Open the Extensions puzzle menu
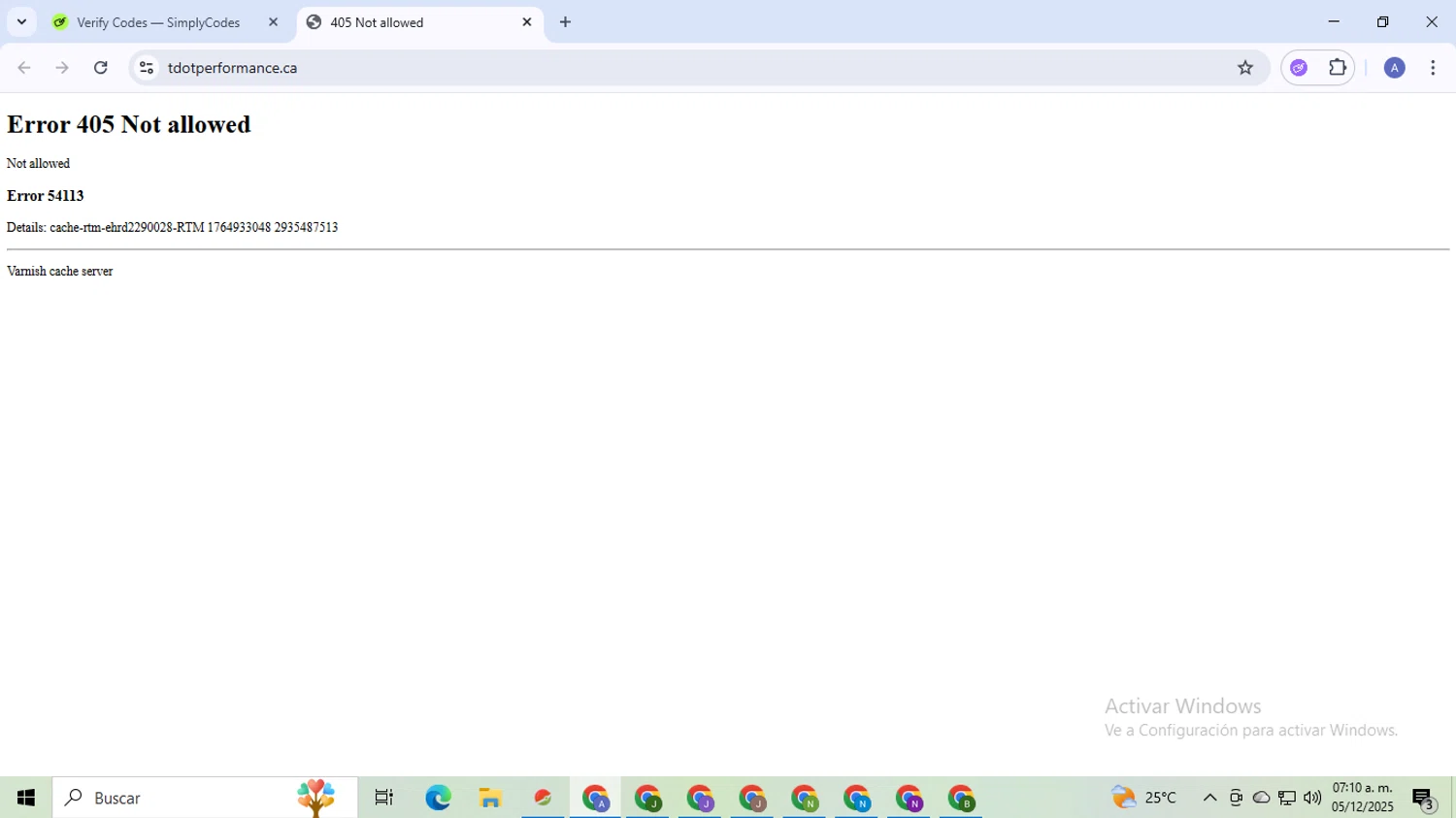The width and height of the screenshot is (1456, 818). click(1338, 68)
